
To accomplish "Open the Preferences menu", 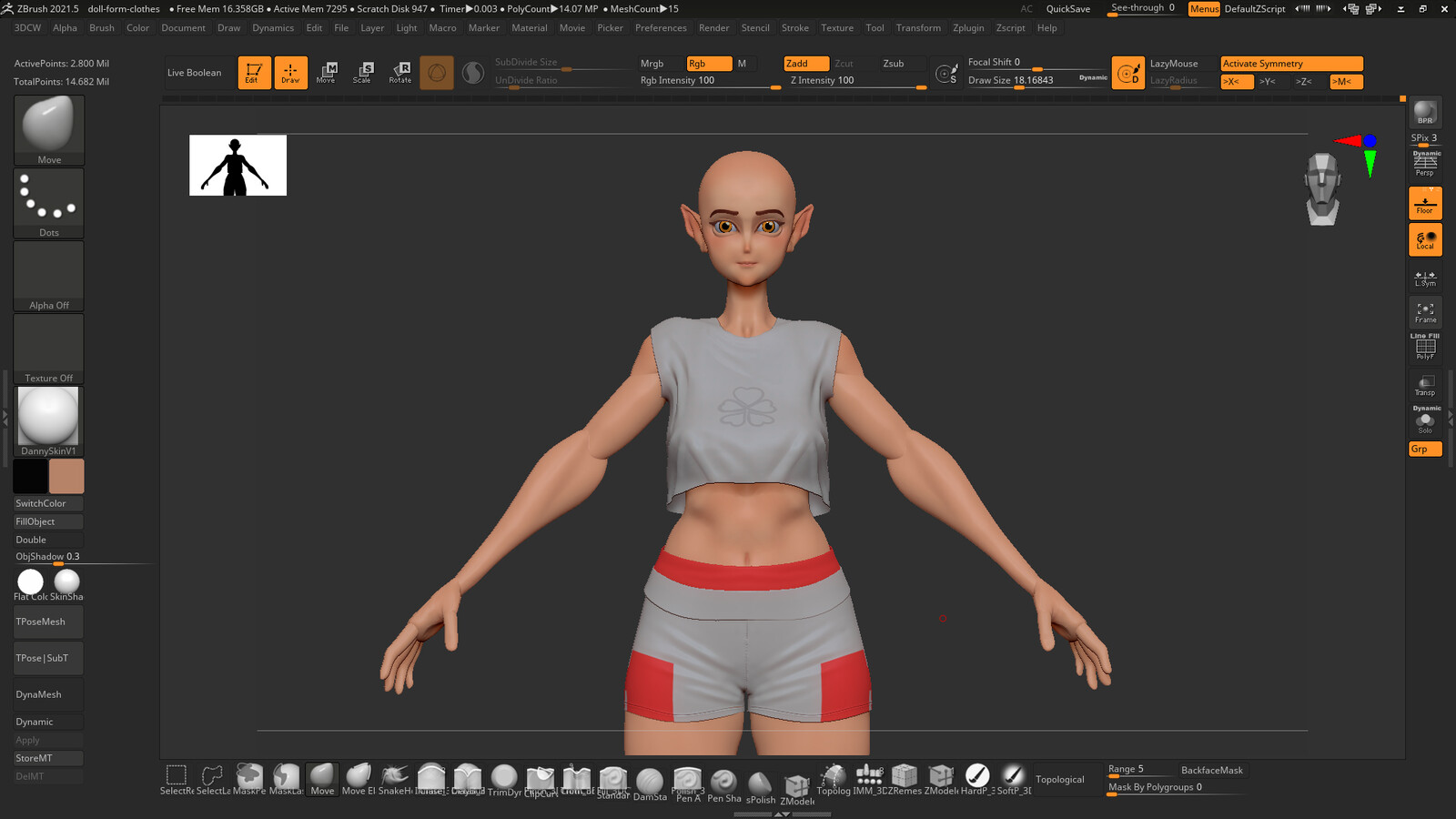I will pos(661,28).
